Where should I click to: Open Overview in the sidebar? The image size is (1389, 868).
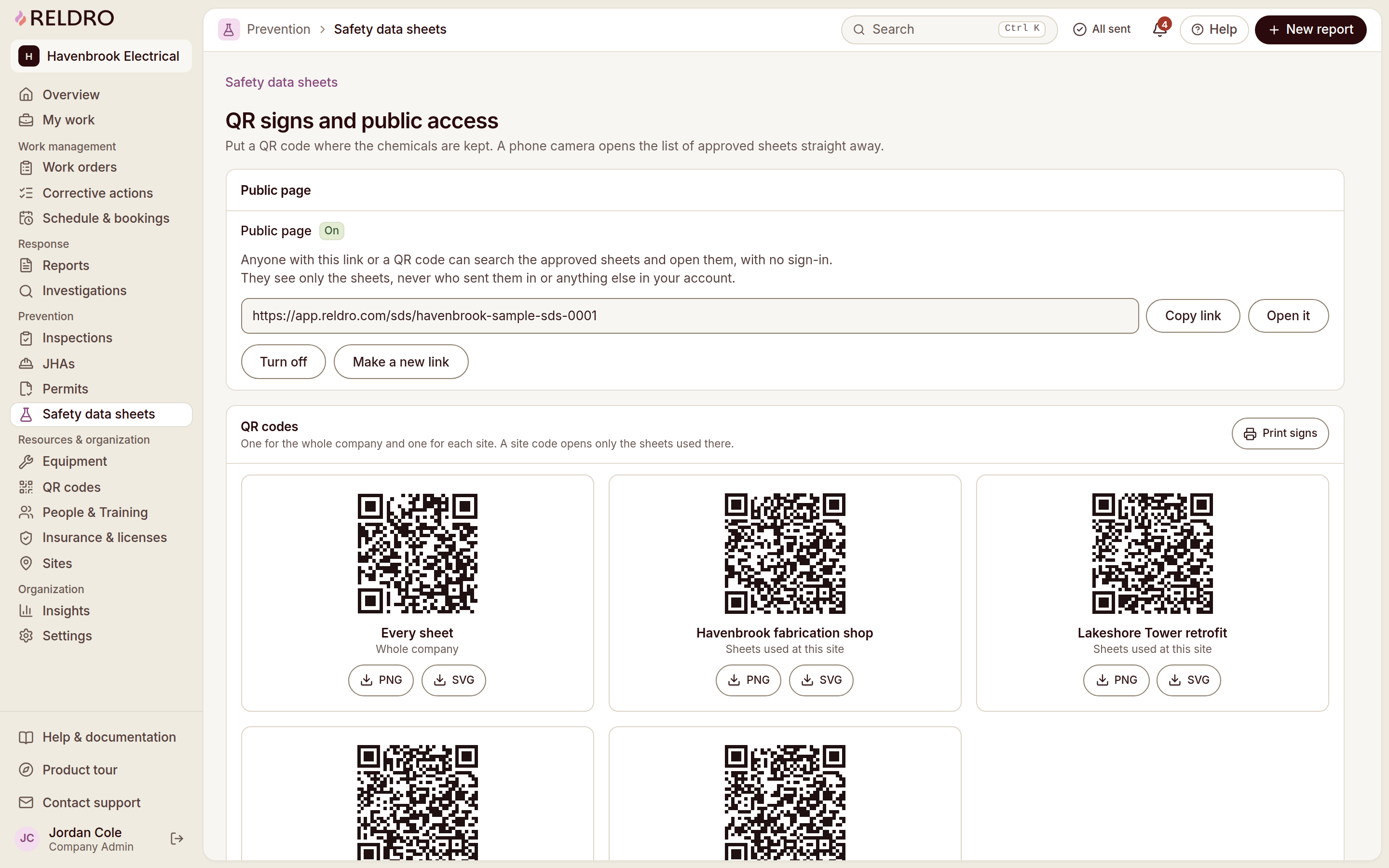[x=101, y=95]
